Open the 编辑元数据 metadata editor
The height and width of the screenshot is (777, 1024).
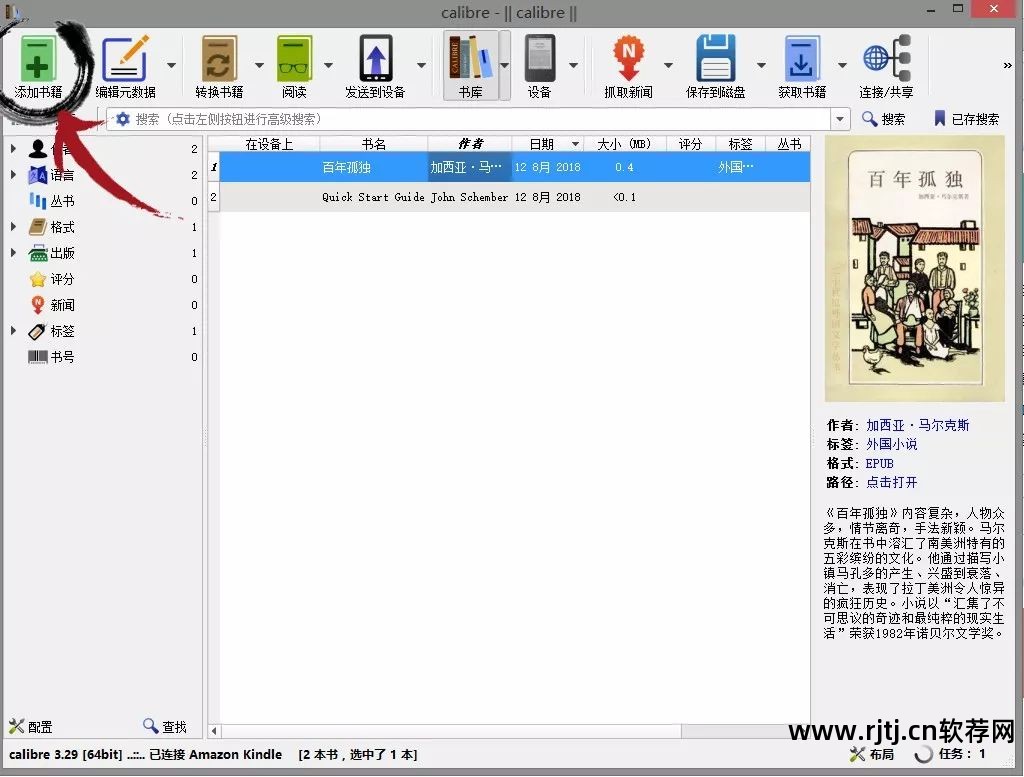pos(126,65)
